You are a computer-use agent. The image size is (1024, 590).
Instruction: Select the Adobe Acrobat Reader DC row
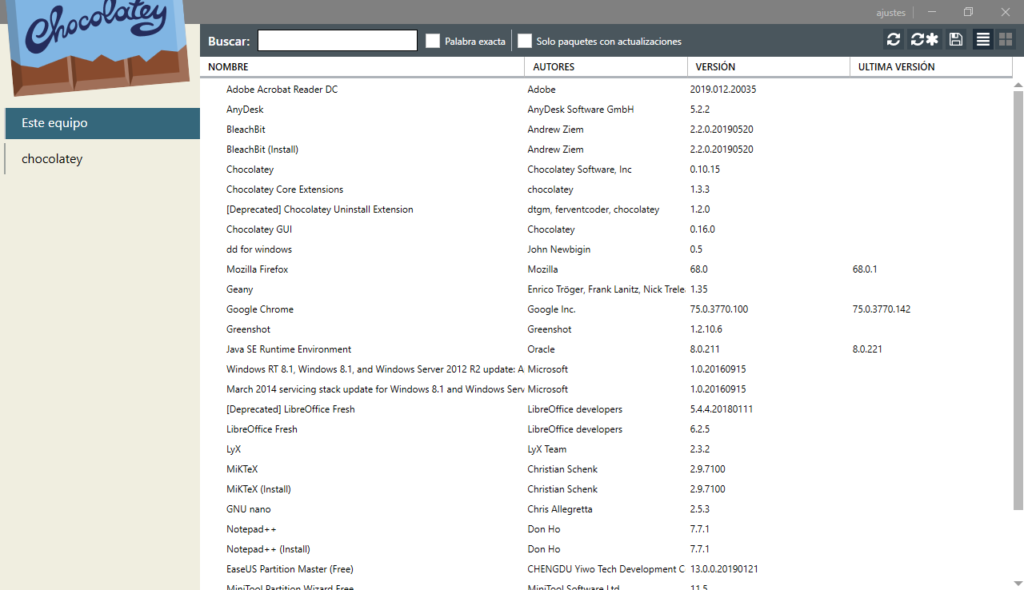click(606, 90)
